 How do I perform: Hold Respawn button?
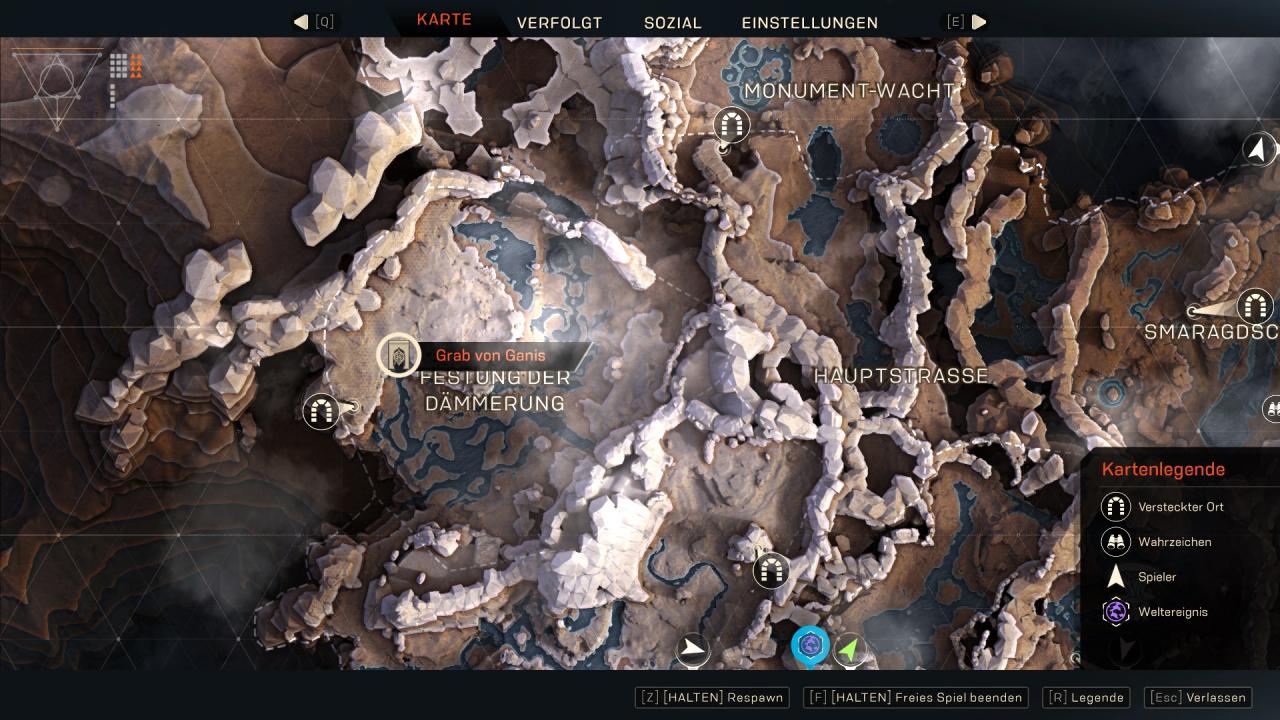click(712, 698)
